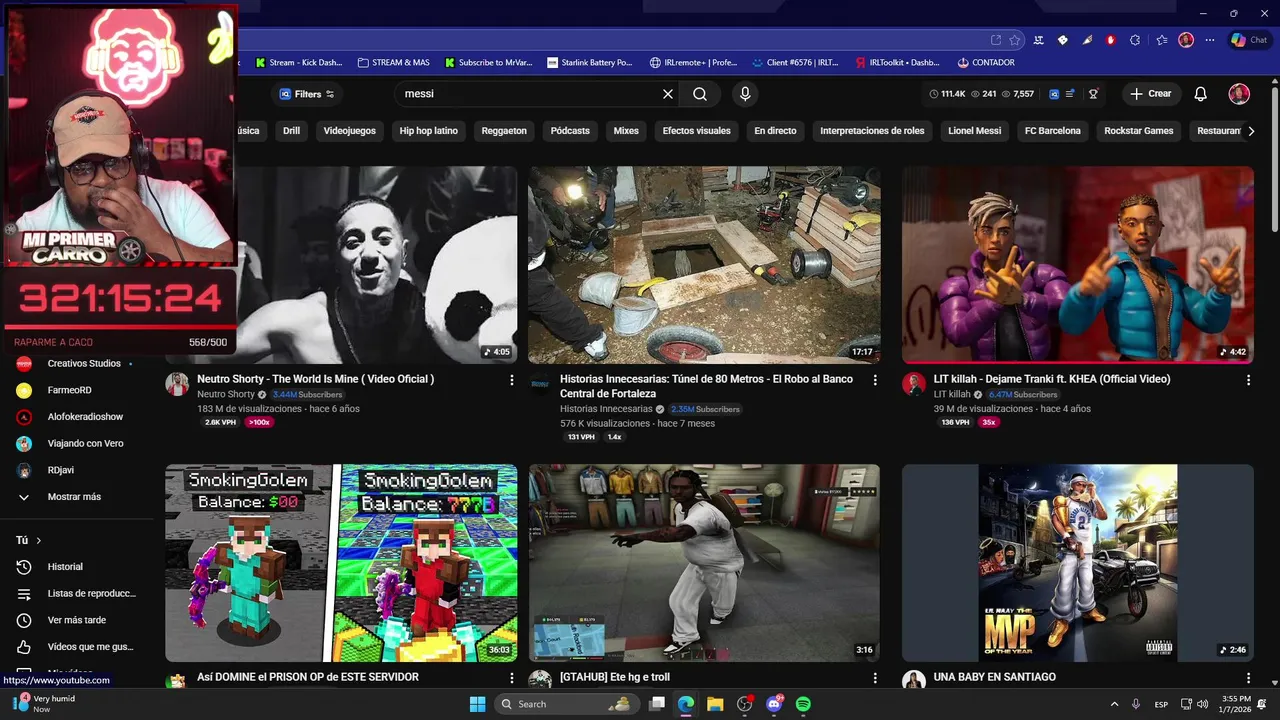Open the share page icon in address bar
The height and width of the screenshot is (720, 1280).
996,40
